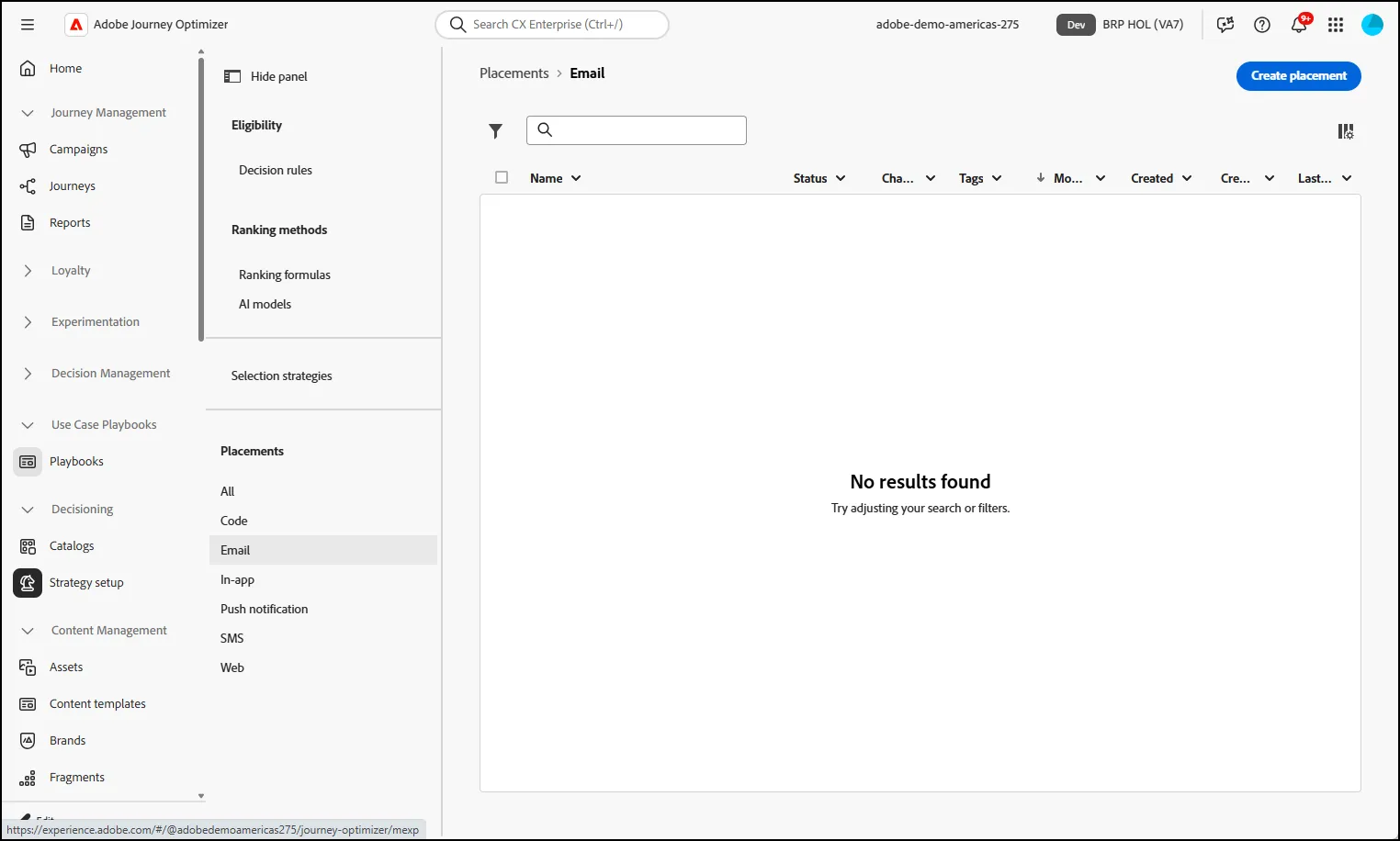
Task: Click the Fragments icon
Action: 28,777
